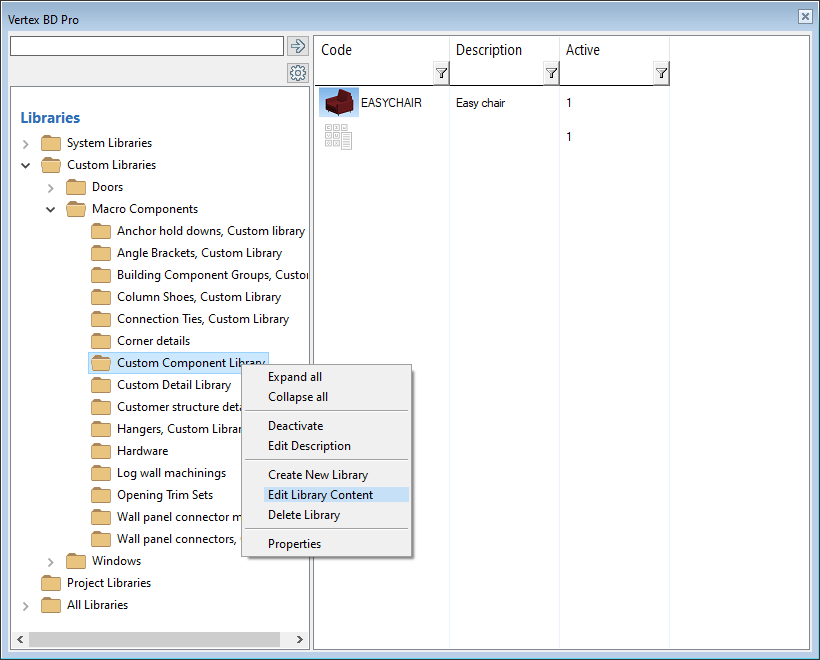820x660 pixels.
Task: Select the grid placeholder icon row
Action: pyautogui.click(x=338, y=137)
